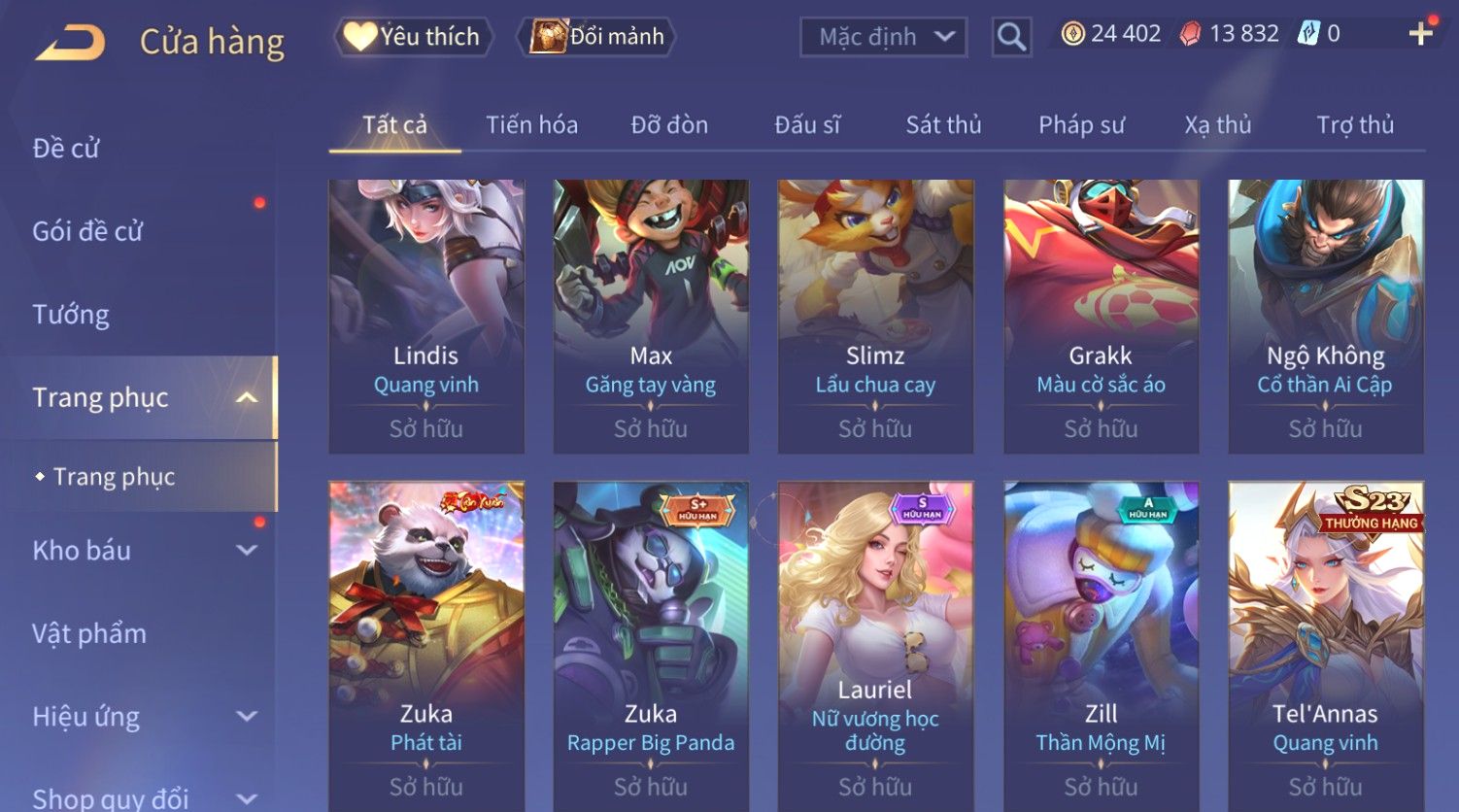Tap the heart icon in Yêu thích
The height and width of the screenshot is (812, 1459).
pyautogui.click(x=359, y=37)
